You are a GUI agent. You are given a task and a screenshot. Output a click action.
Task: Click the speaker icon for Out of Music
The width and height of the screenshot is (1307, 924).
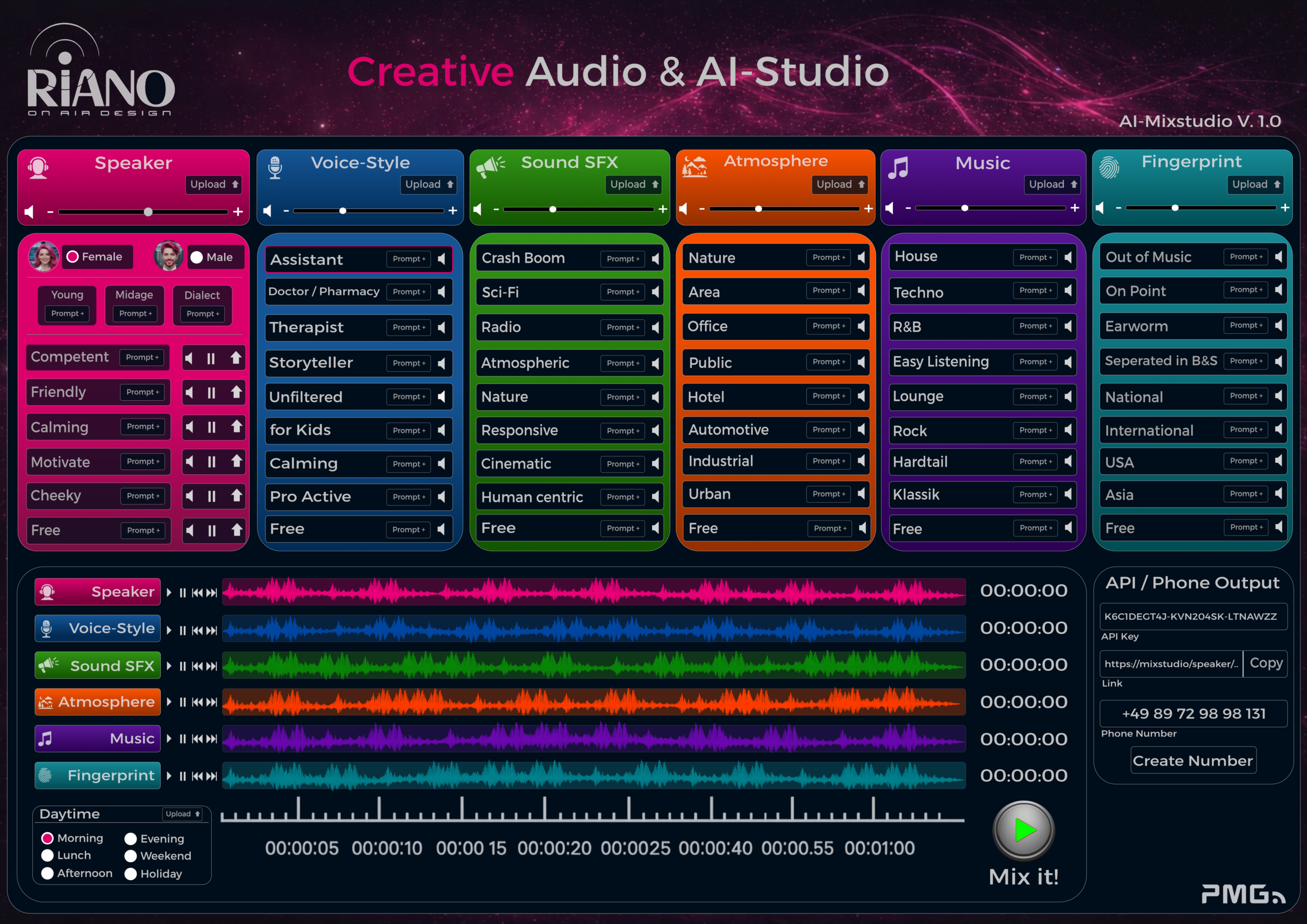1278,257
